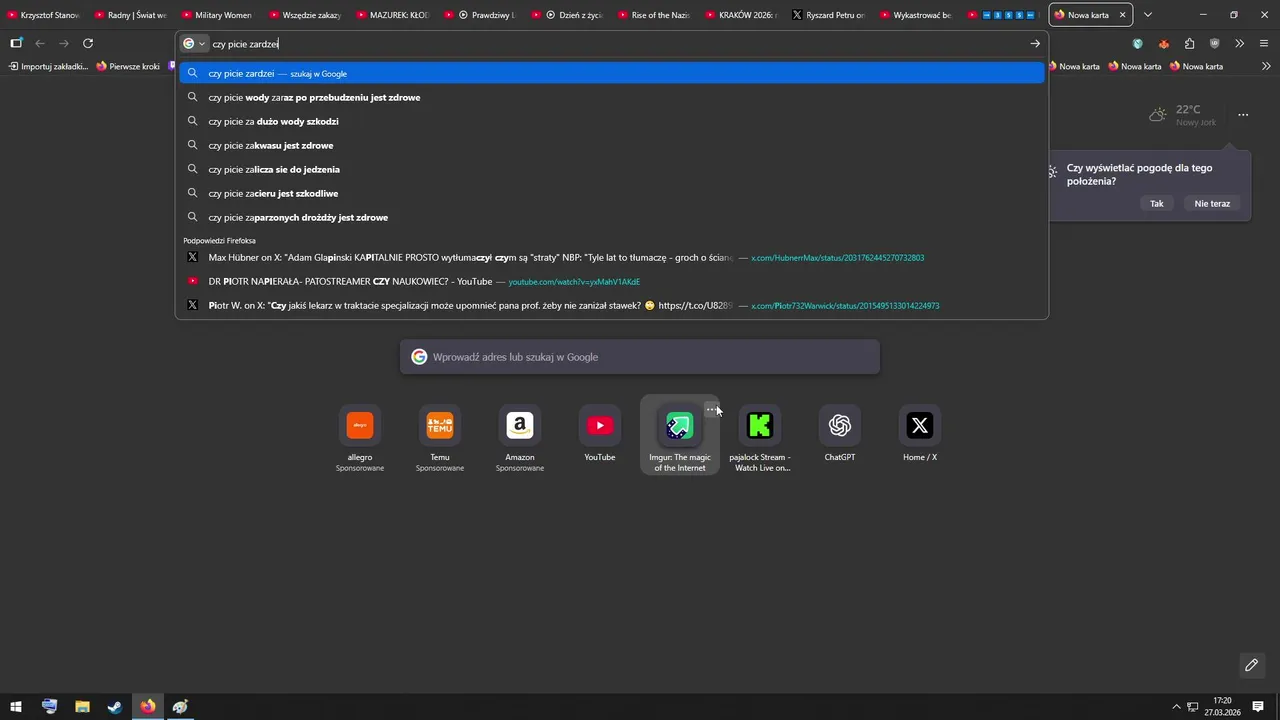The width and height of the screenshot is (1280, 720).
Task: Select suggestion "czy picie zakwasu jest zdrowe"
Action: tap(612, 145)
